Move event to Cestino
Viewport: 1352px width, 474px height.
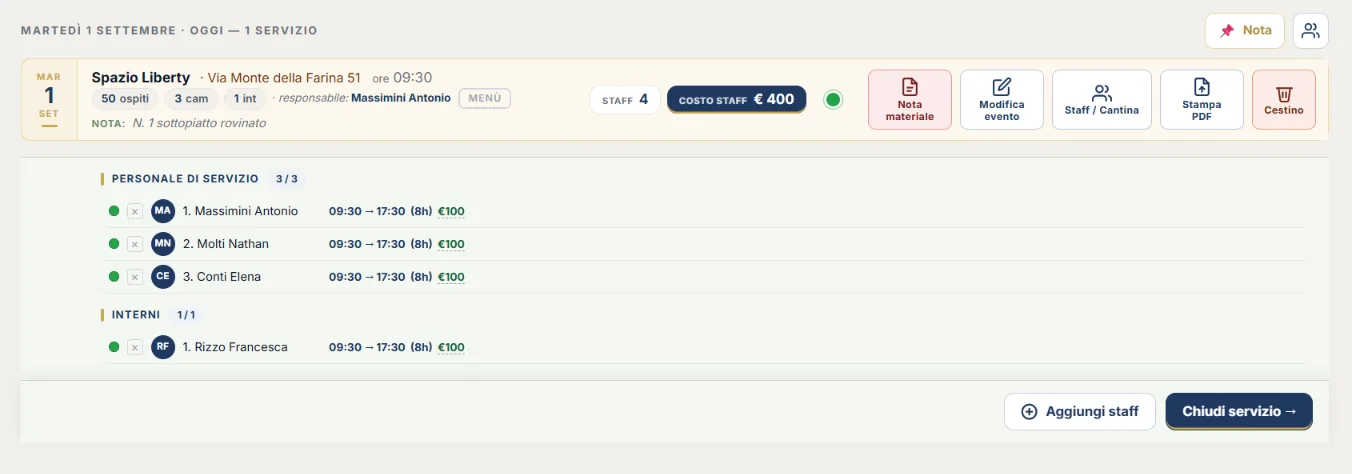pos(1284,100)
